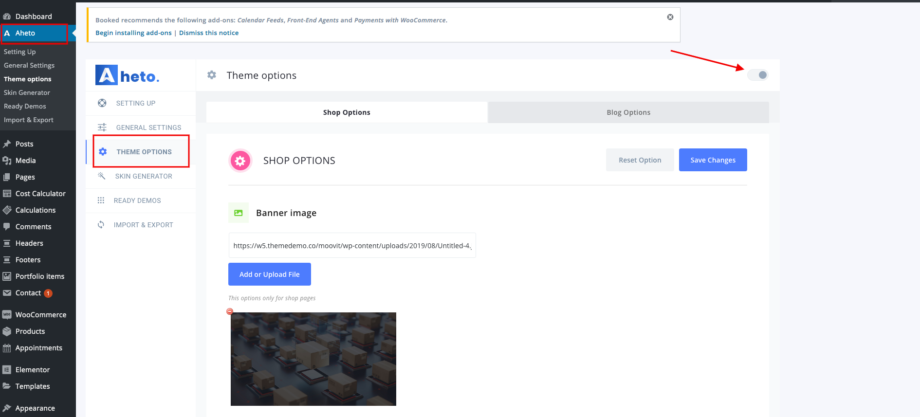Click the Import & Export sync icon
The image size is (920, 417).
pyautogui.click(x=101, y=225)
